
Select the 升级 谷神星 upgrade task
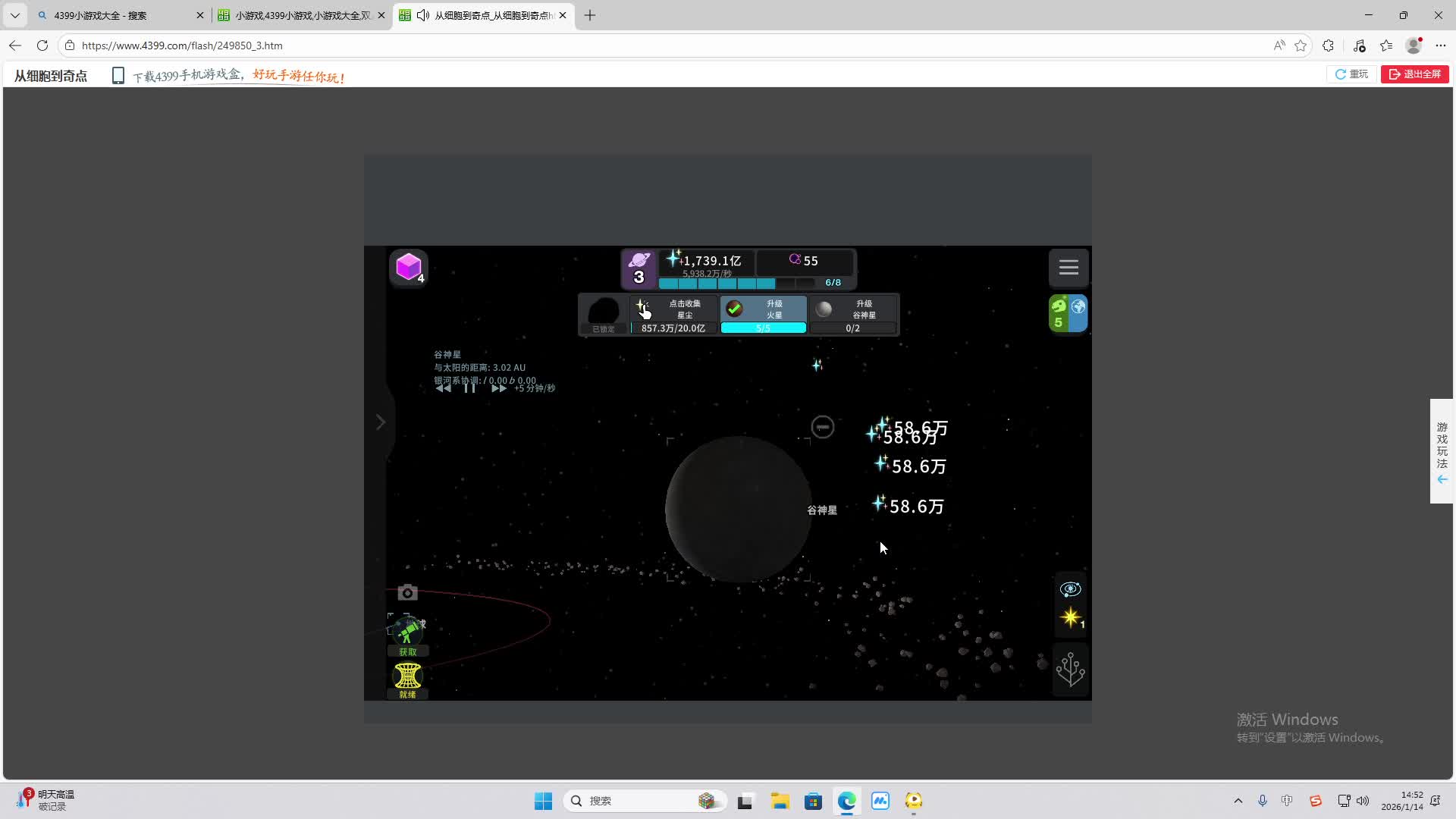click(854, 314)
